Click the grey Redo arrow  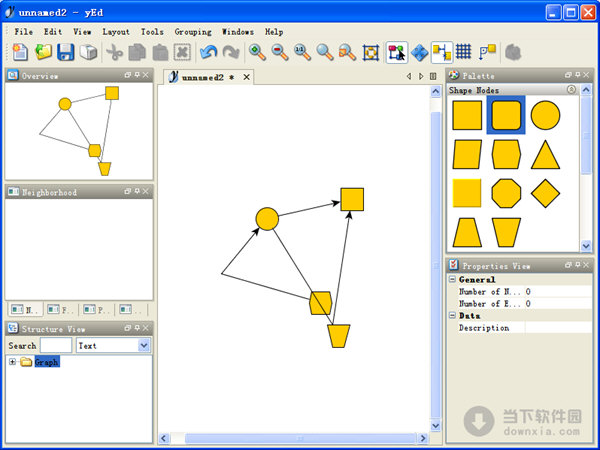(x=231, y=52)
